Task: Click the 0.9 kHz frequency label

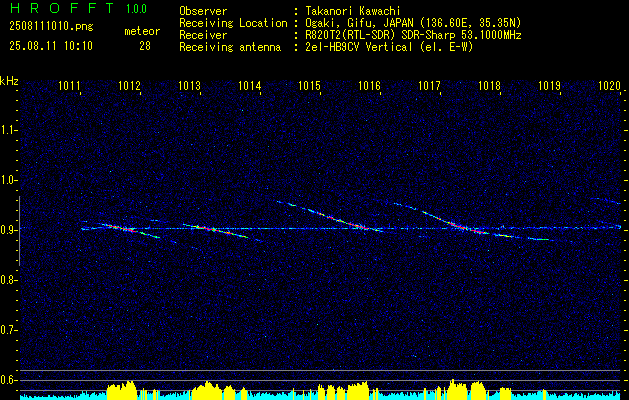Action: [9, 230]
